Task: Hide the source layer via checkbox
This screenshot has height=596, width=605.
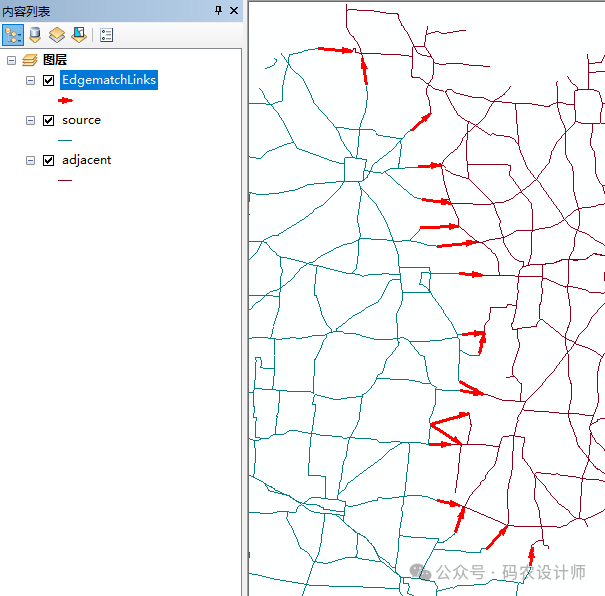Action: [x=48, y=120]
